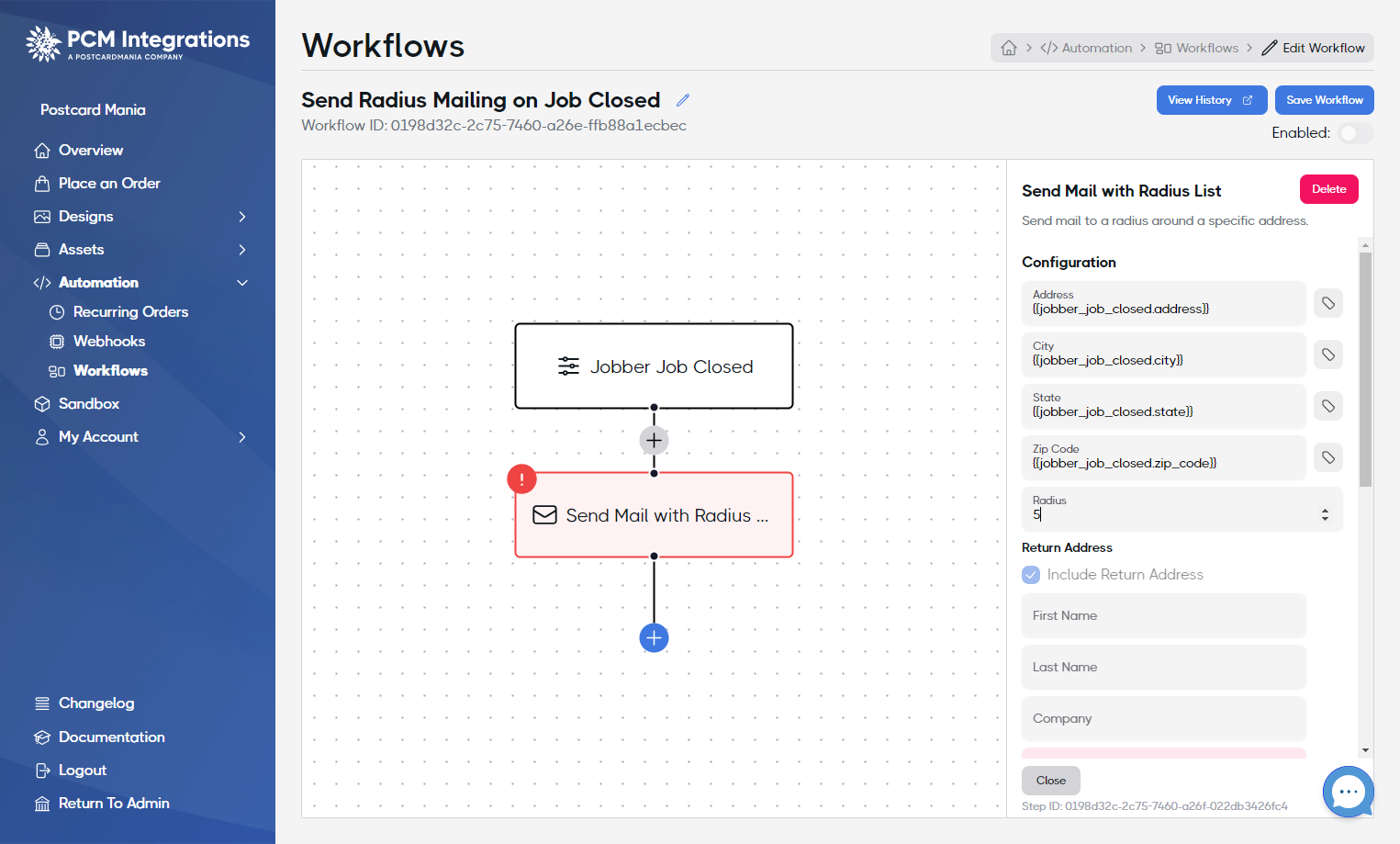Click the tag icon beside Address field

(x=1327, y=303)
